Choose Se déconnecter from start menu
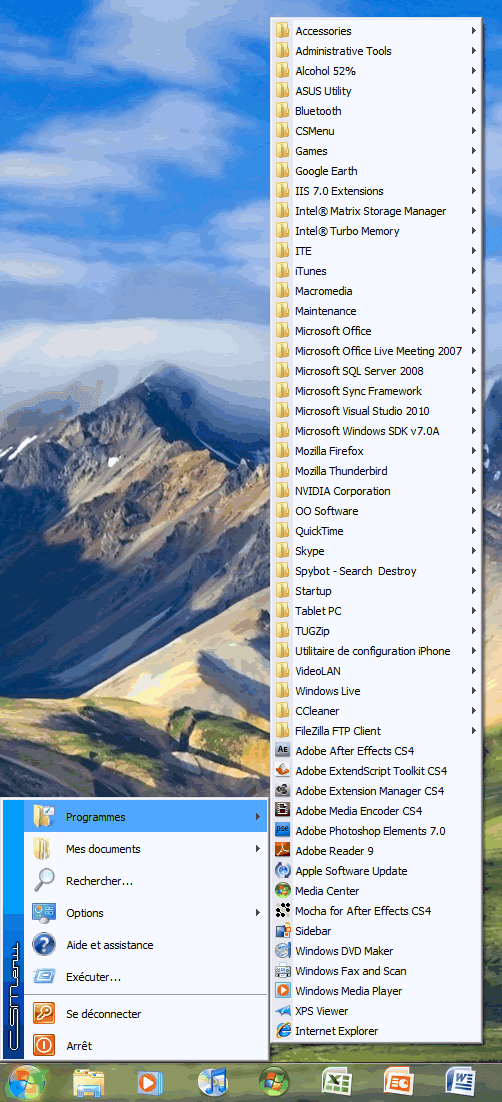 [146, 1013]
